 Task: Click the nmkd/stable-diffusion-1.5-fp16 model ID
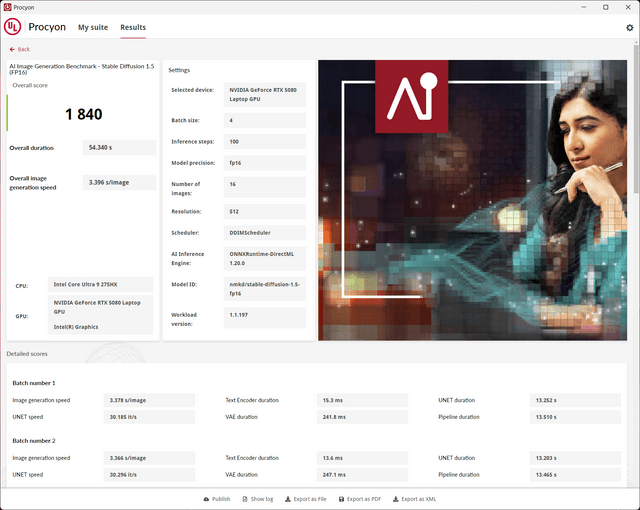click(264, 289)
